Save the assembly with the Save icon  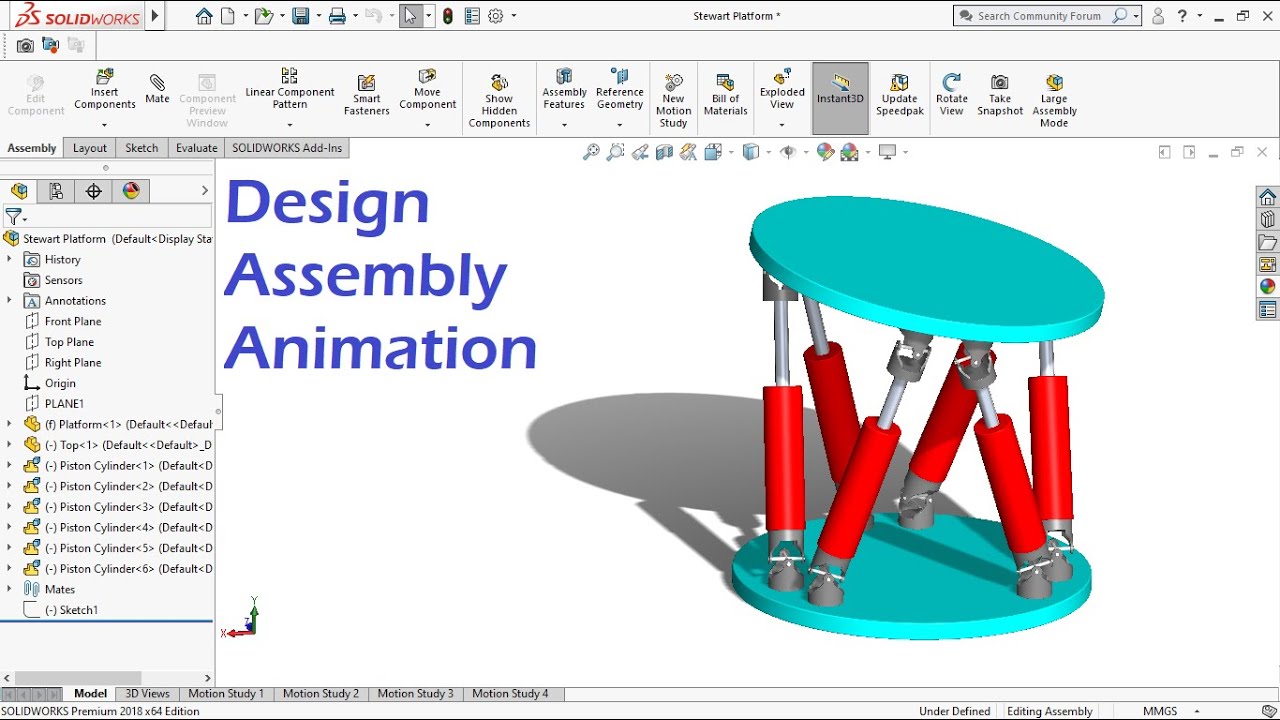tap(300, 16)
